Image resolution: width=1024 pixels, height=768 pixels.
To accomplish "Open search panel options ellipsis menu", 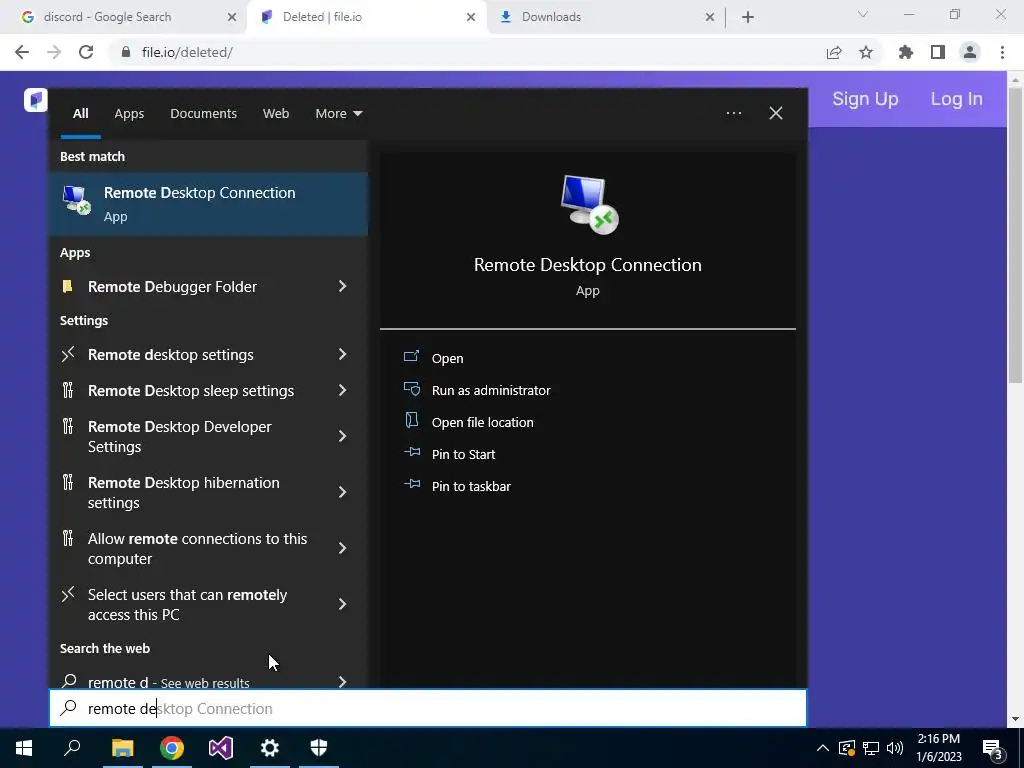I will coord(733,113).
